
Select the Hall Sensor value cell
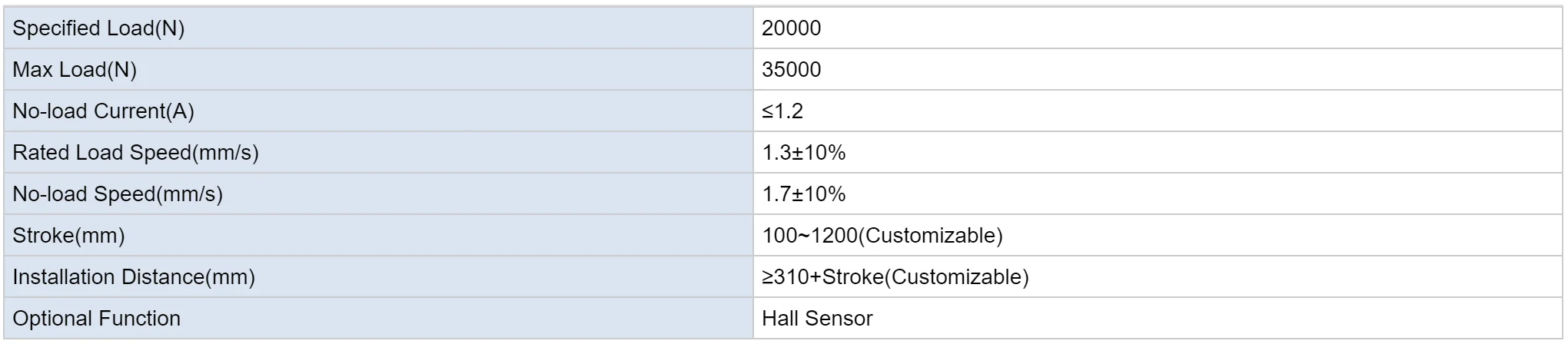coord(817,319)
